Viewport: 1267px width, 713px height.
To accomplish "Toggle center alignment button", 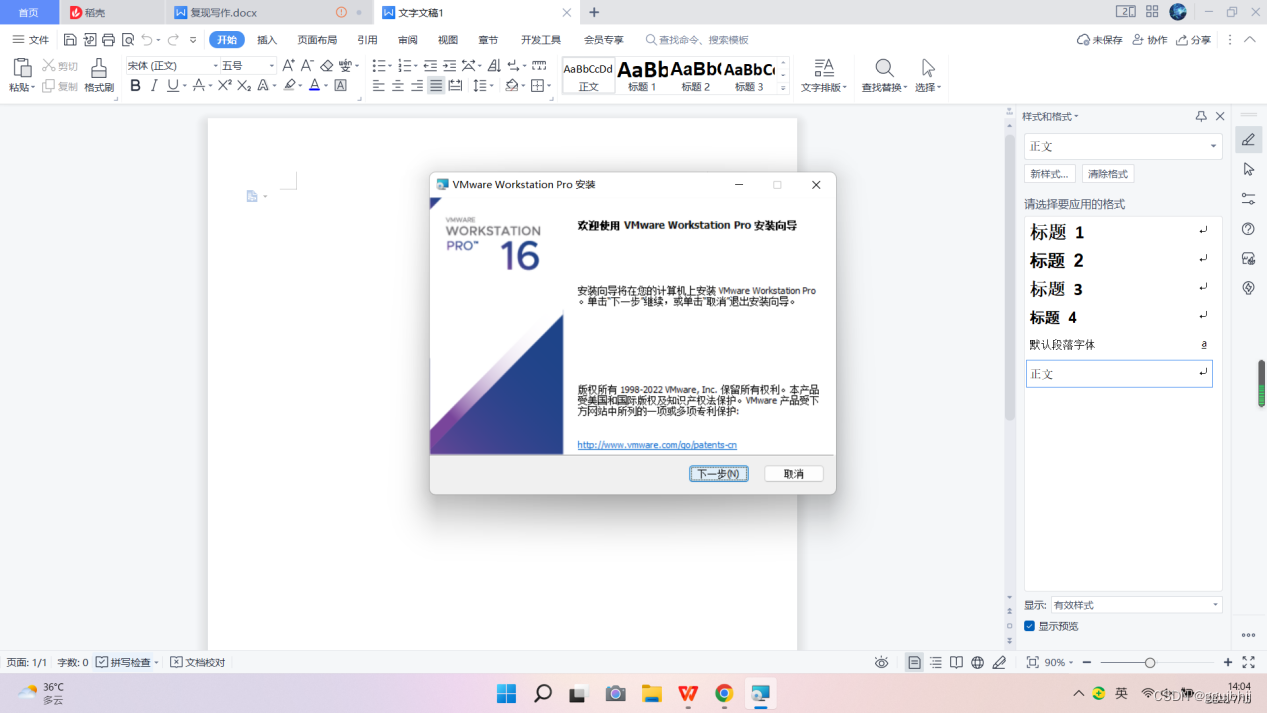I will pos(398,86).
